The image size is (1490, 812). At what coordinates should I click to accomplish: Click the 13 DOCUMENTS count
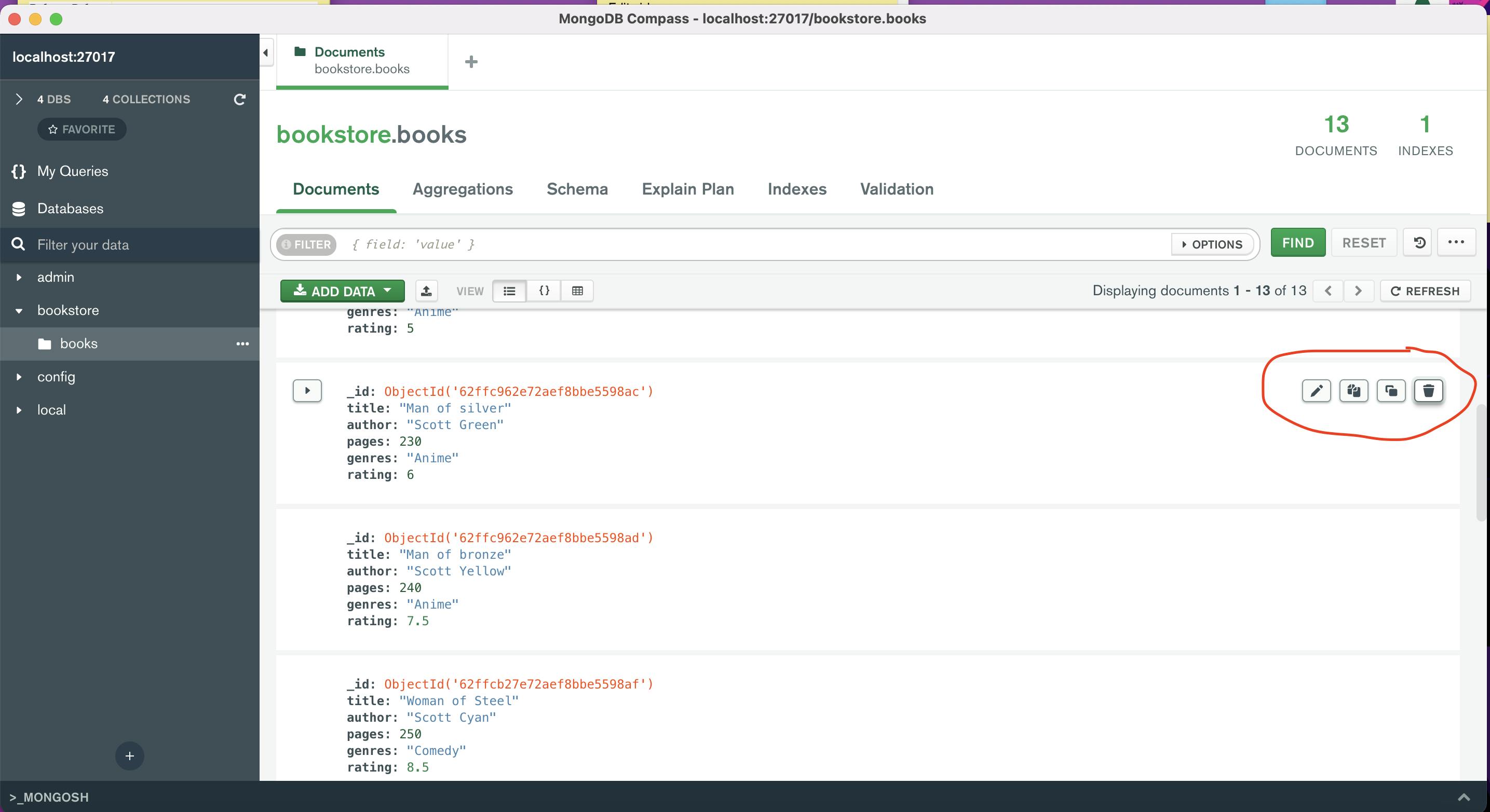click(x=1336, y=135)
